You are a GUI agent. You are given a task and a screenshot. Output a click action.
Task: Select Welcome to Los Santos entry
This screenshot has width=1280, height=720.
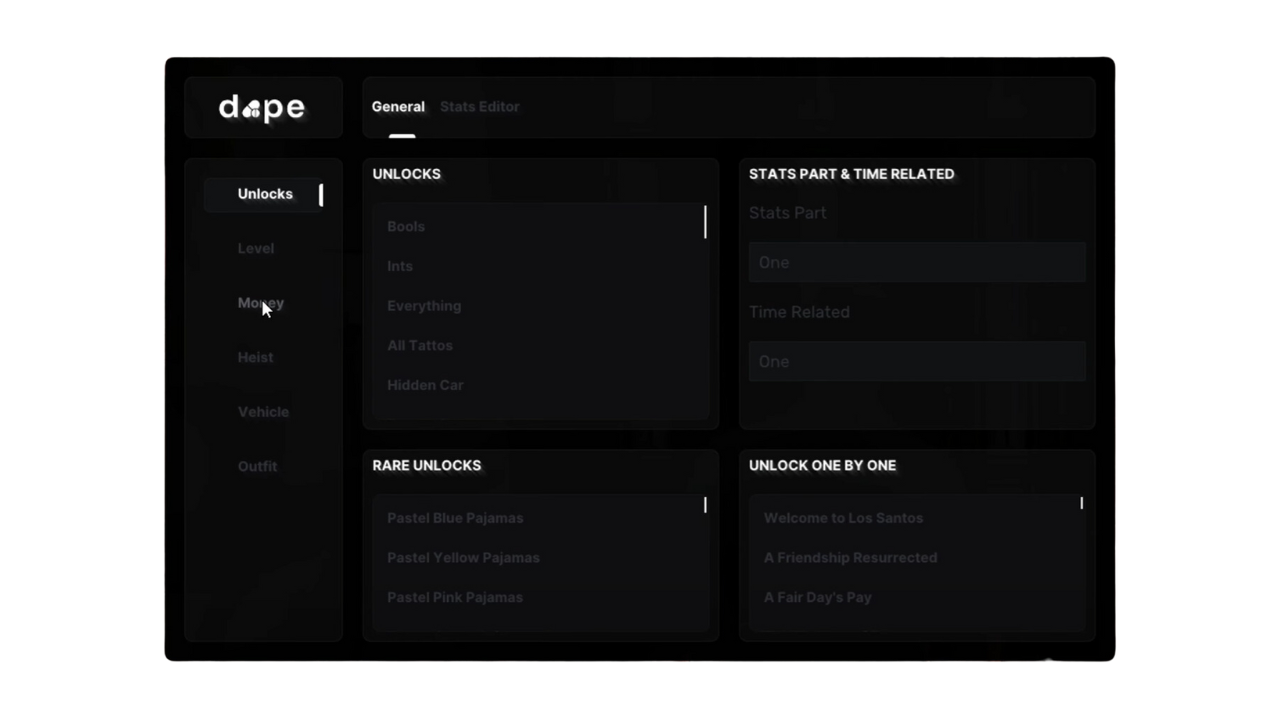pyautogui.click(x=843, y=518)
